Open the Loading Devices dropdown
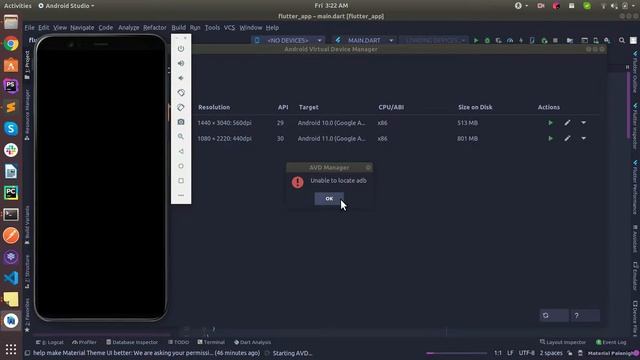This screenshot has height=360, width=640. pos(433,40)
